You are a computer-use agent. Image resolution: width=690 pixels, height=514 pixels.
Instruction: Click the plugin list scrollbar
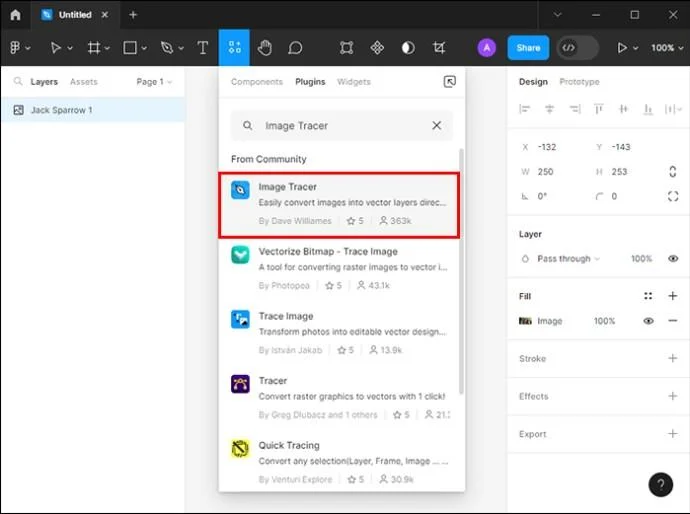click(461, 272)
